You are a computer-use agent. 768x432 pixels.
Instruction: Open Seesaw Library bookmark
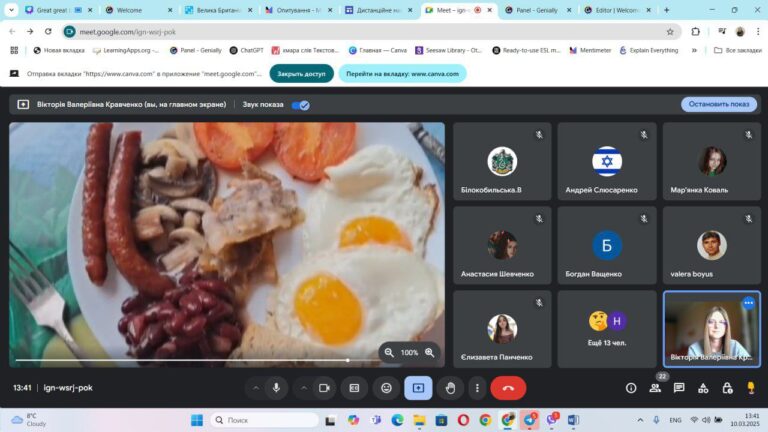coord(449,50)
